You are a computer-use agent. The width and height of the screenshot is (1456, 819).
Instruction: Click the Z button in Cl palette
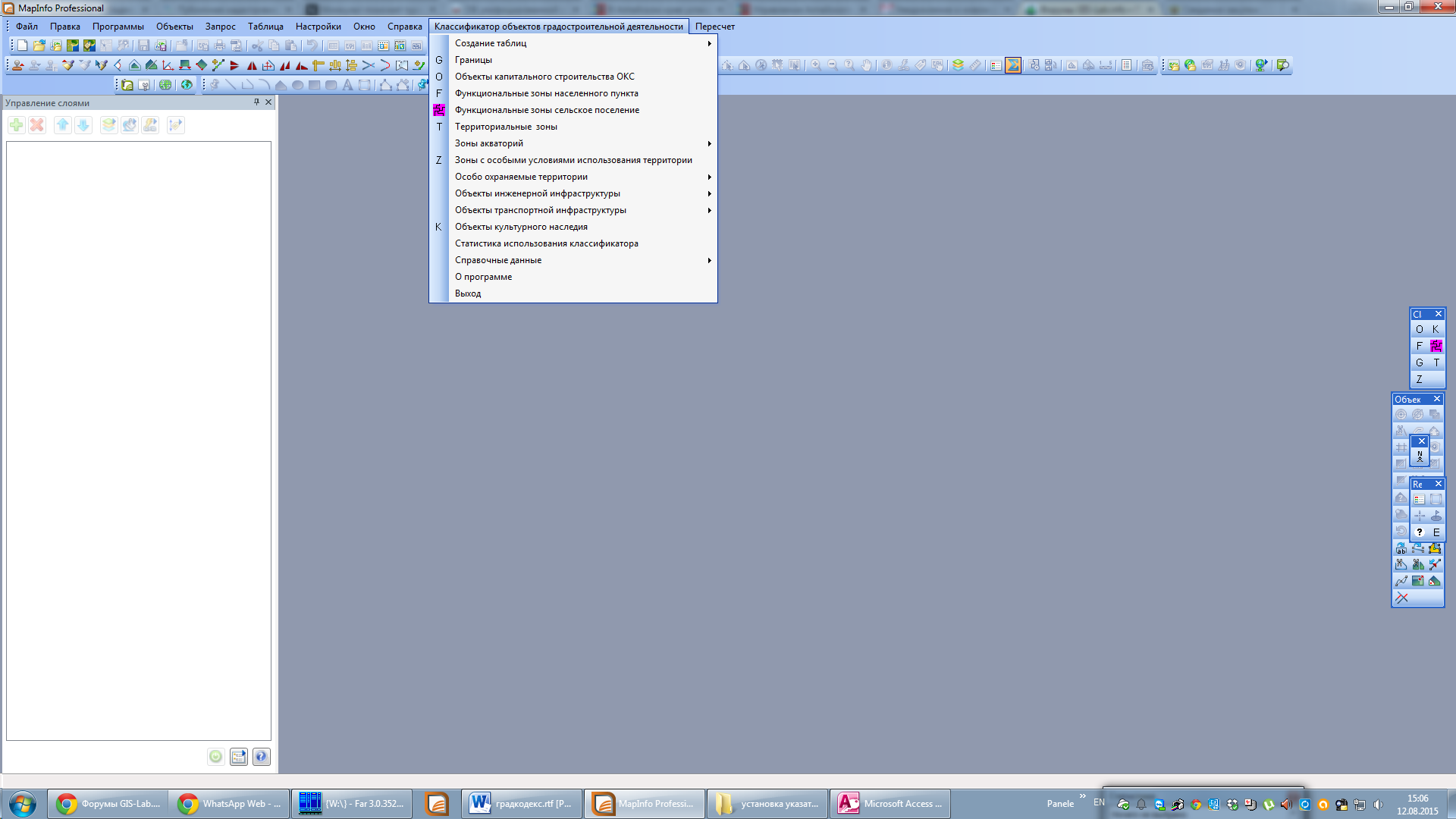point(1419,379)
